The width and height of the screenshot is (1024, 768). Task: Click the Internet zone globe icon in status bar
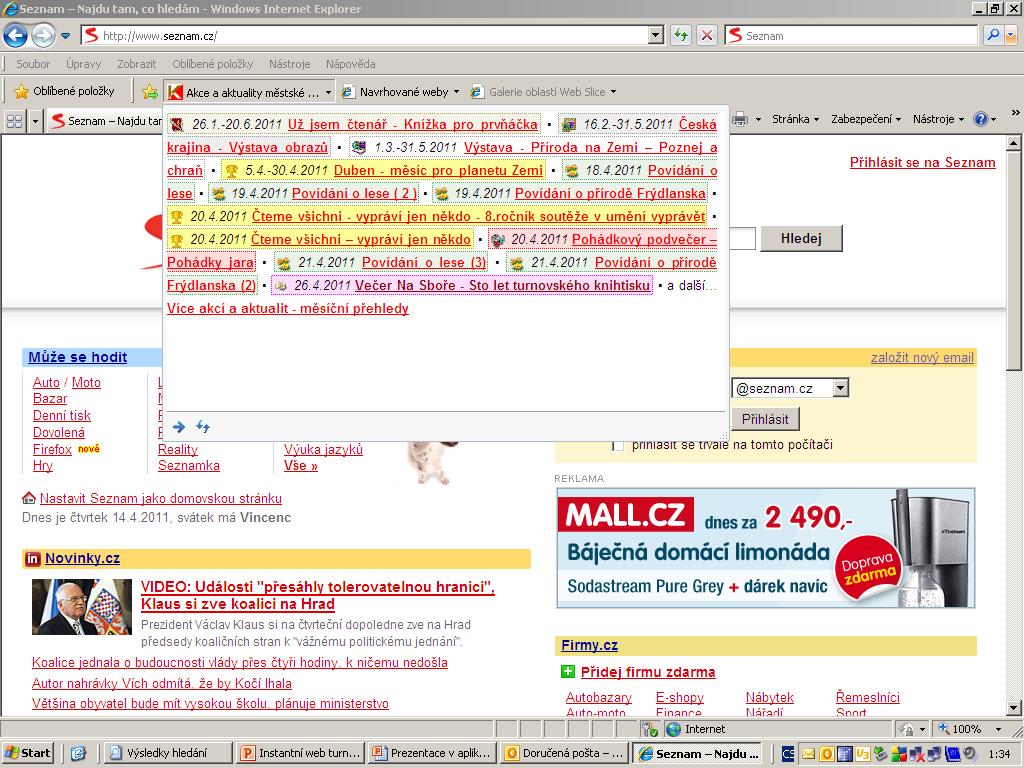tap(673, 729)
